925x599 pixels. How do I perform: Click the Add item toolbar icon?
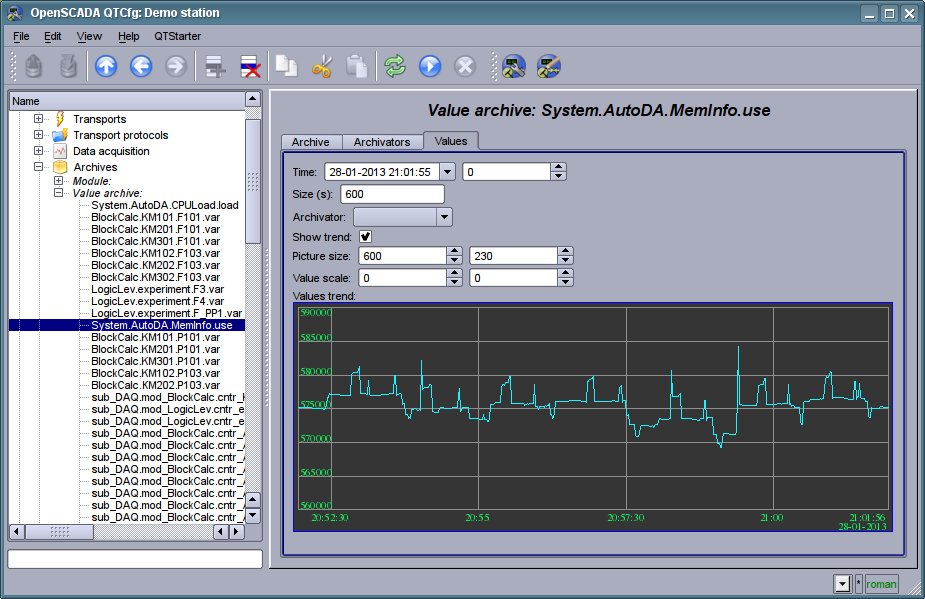click(215, 66)
